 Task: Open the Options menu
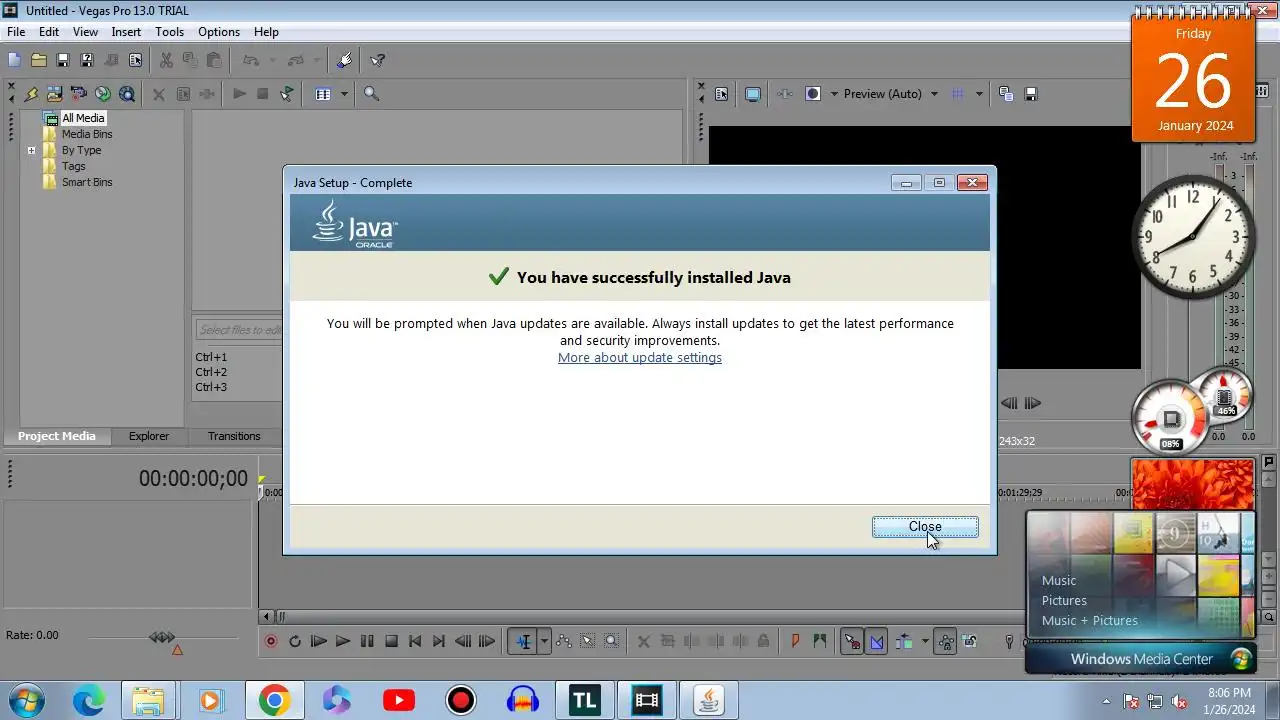click(218, 32)
